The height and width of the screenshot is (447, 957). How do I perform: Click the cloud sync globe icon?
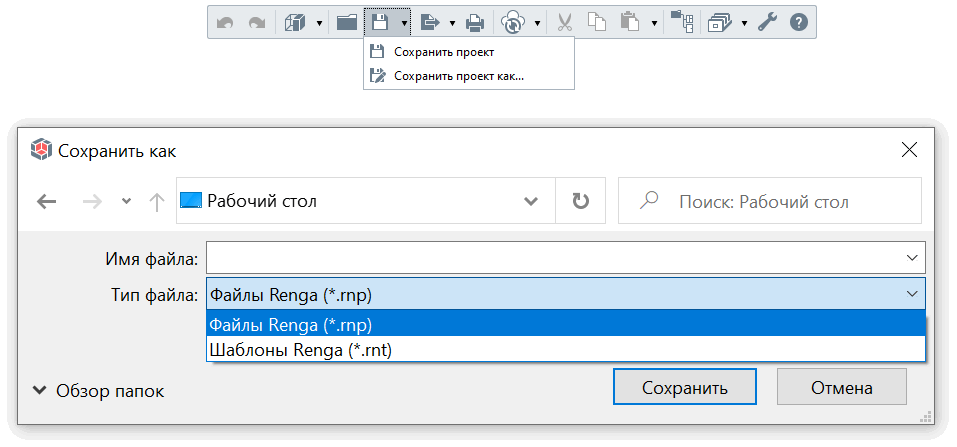(x=512, y=23)
